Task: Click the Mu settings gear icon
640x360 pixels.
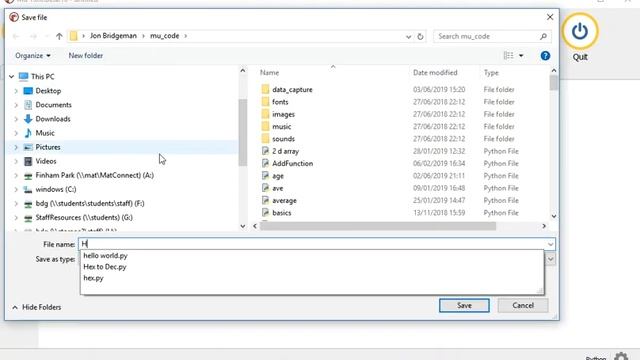Action: [621, 356]
